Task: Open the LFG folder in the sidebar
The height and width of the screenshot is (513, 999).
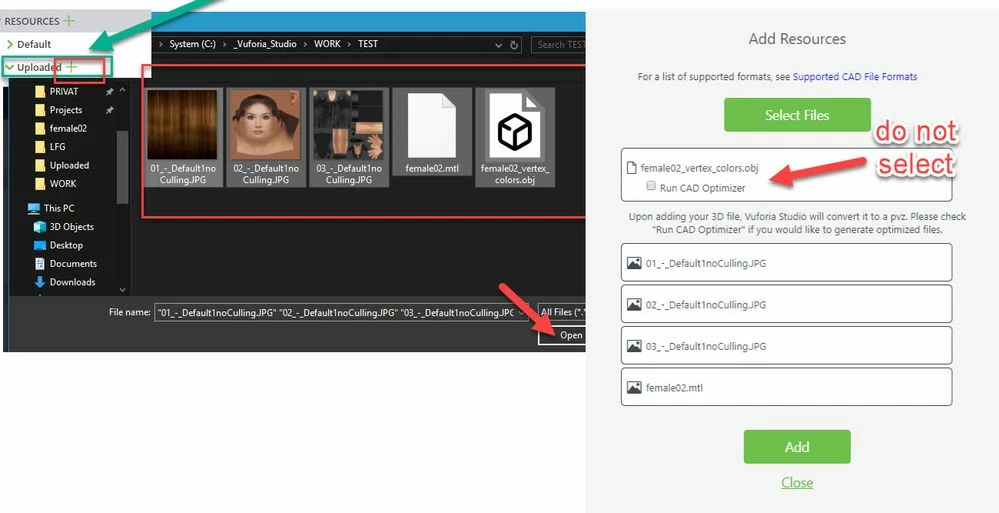Action: 57,147
